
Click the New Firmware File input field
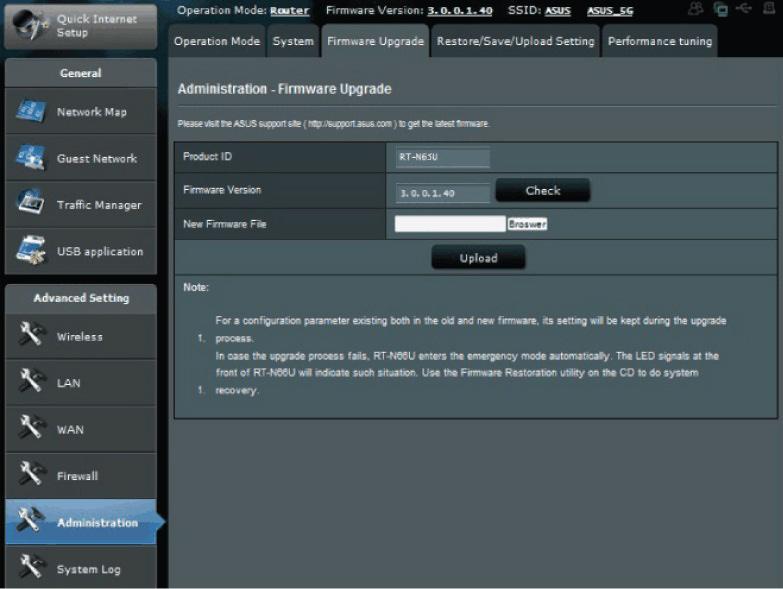(450, 224)
